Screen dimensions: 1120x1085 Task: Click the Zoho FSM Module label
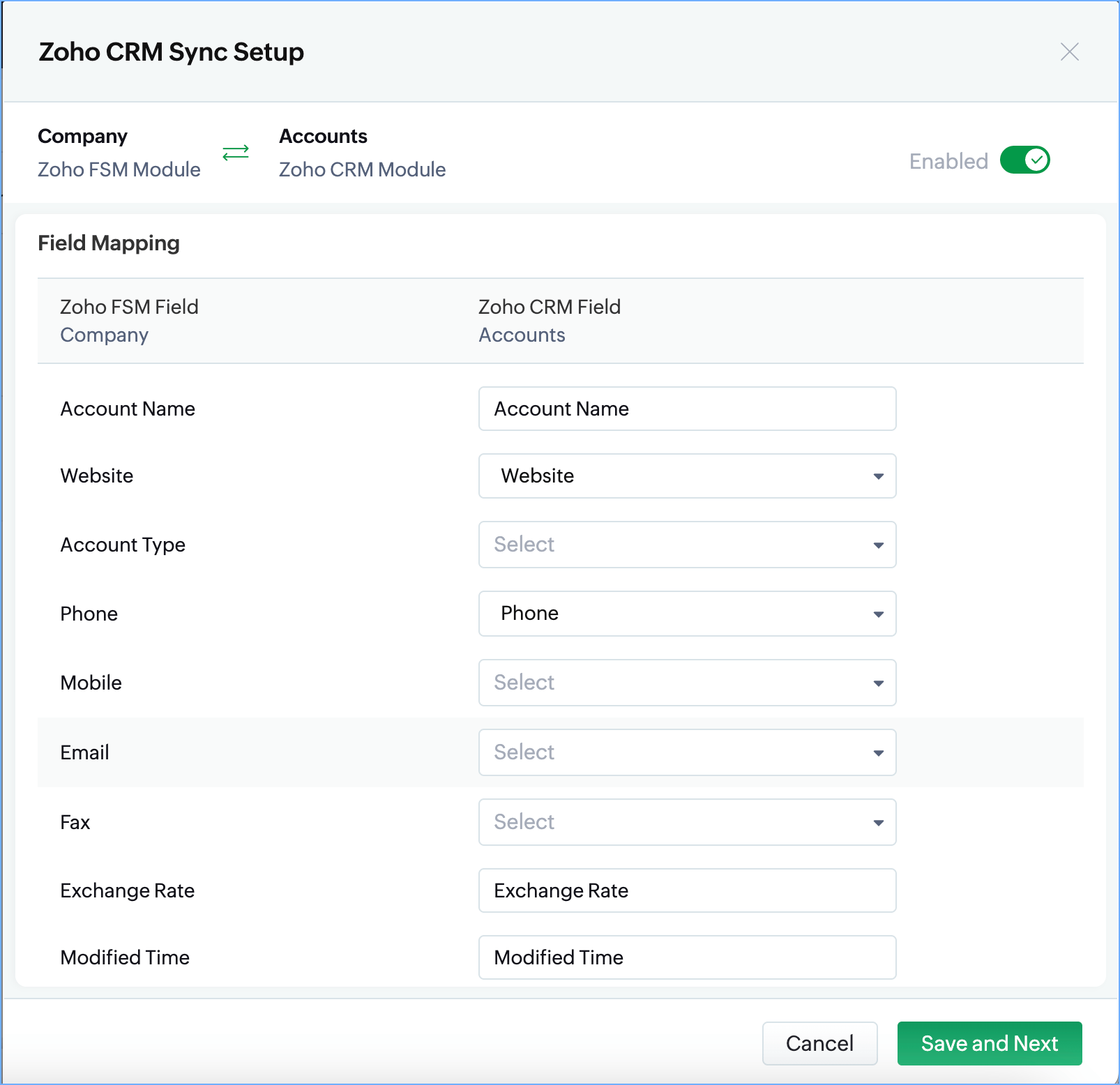click(x=119, y=169)
